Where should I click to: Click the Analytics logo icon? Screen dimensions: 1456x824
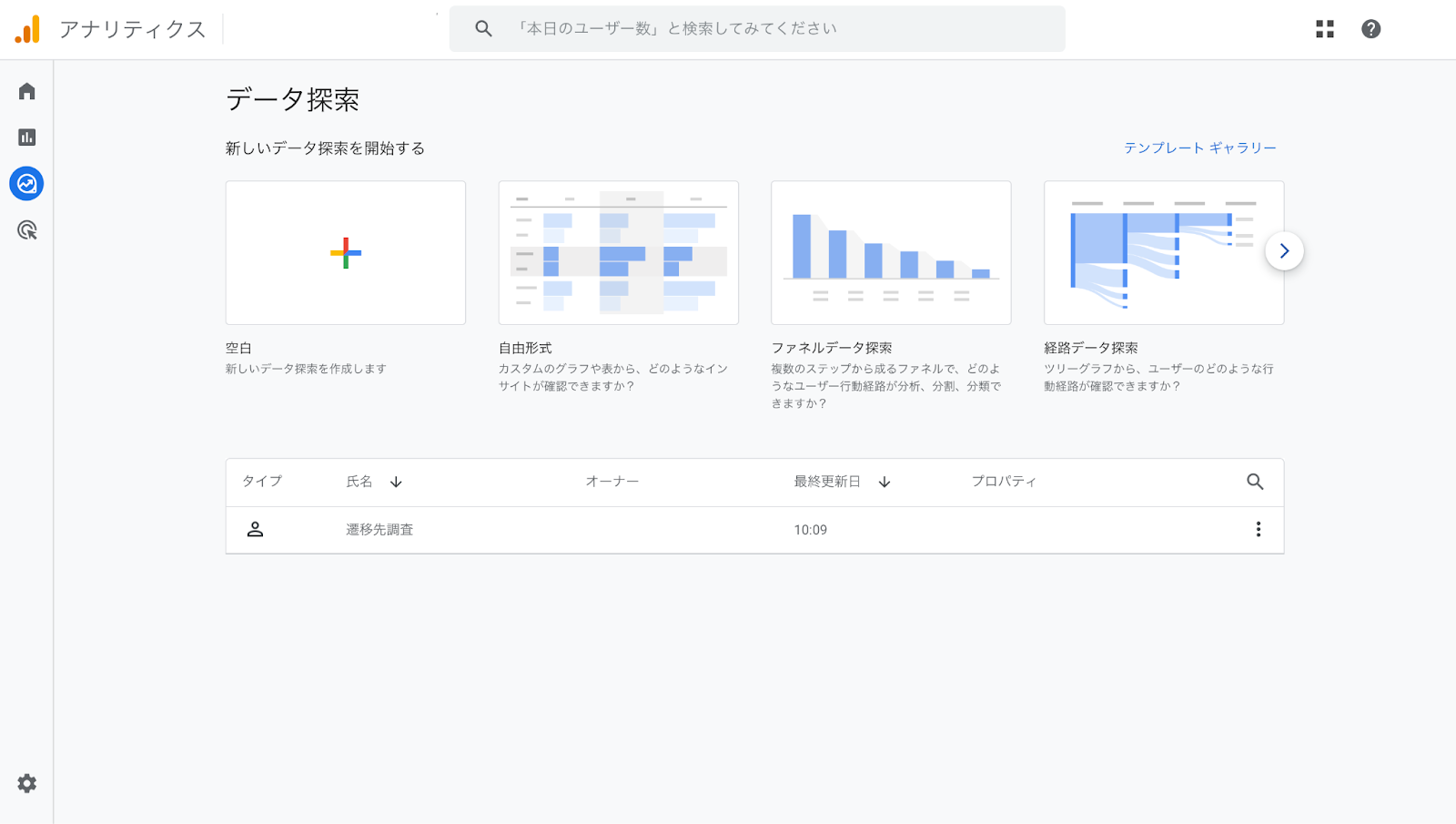pos(27,29)
